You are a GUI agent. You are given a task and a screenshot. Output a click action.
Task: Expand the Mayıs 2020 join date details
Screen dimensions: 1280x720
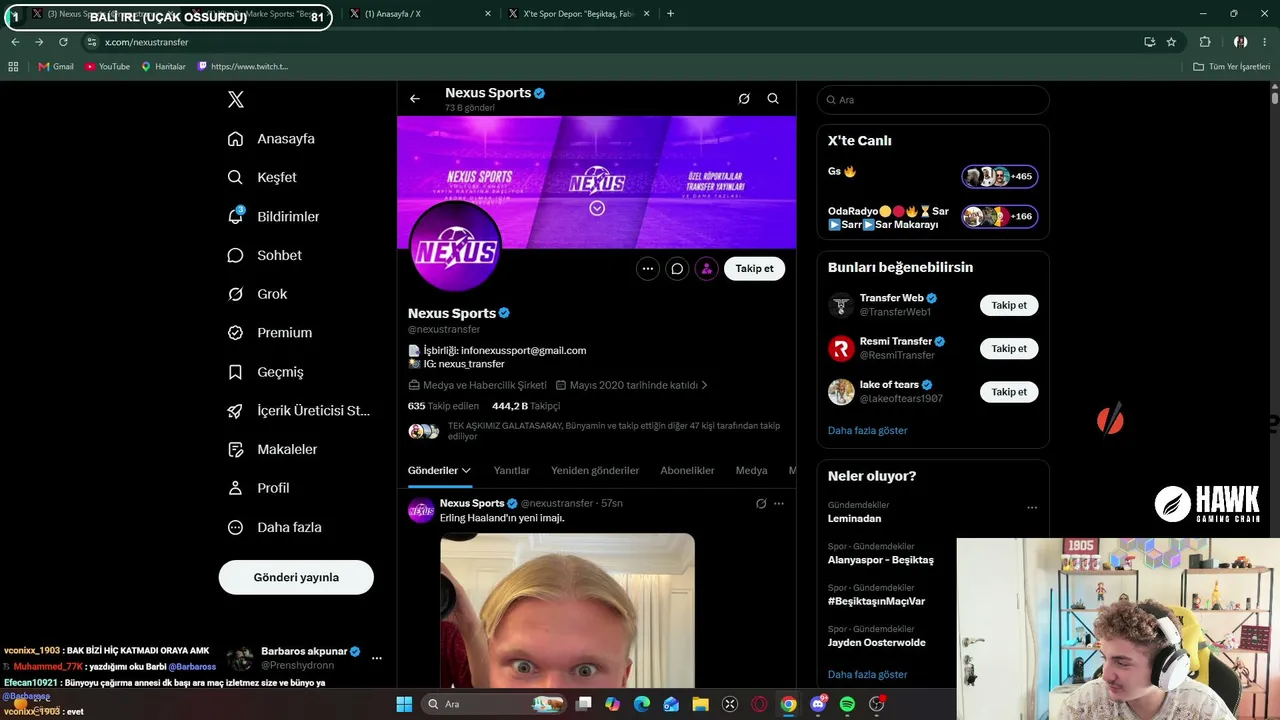(632, 385)
